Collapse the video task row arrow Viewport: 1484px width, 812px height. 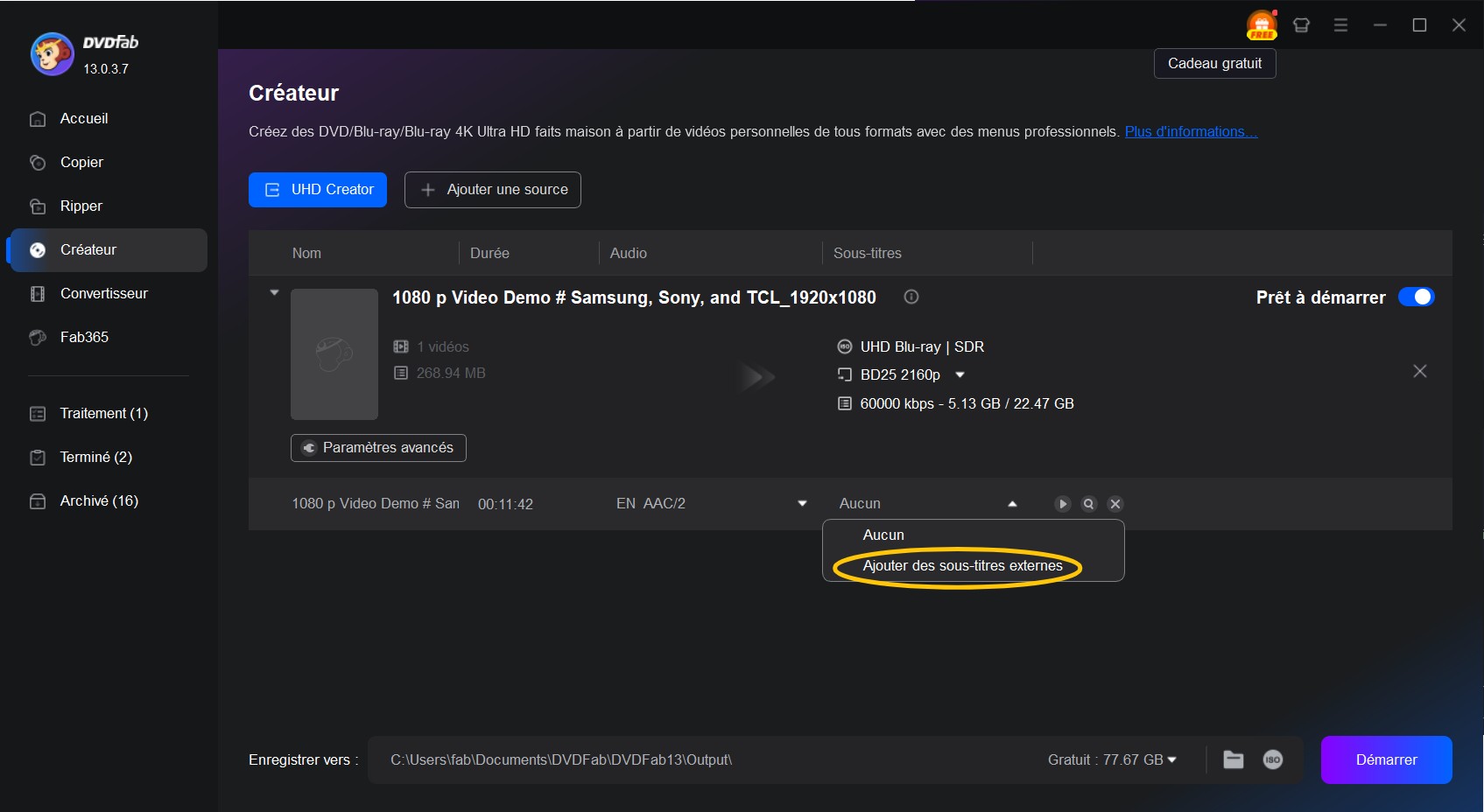[x=274, y=292]
